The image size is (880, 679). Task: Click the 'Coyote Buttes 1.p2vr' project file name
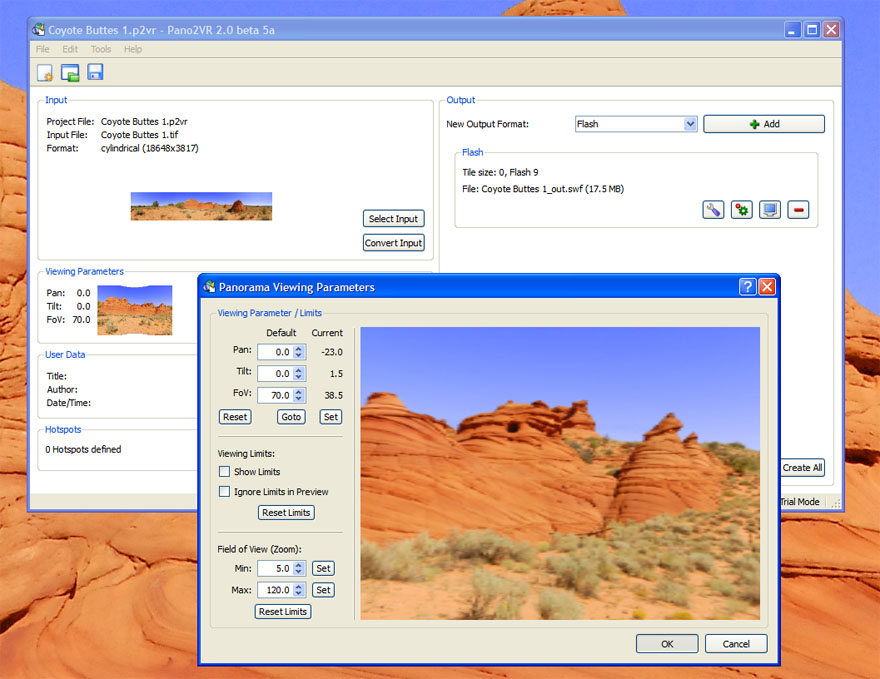click(144, 121)
